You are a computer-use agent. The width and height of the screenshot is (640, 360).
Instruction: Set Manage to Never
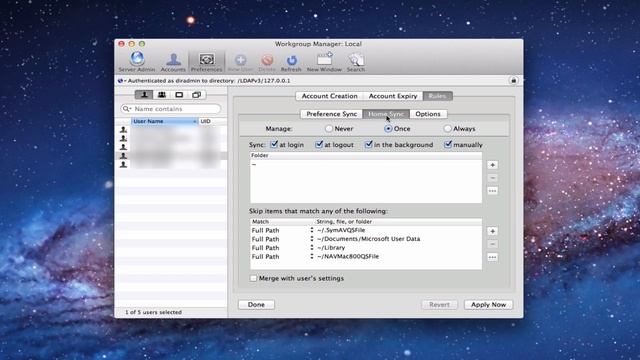click(329, 129)
